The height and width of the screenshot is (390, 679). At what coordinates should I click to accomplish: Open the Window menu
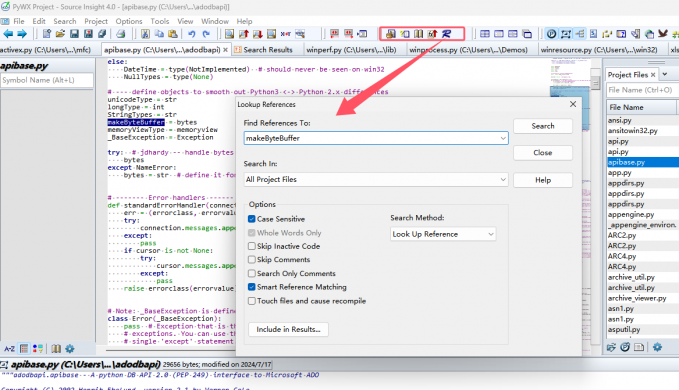(x=215, y=21)
